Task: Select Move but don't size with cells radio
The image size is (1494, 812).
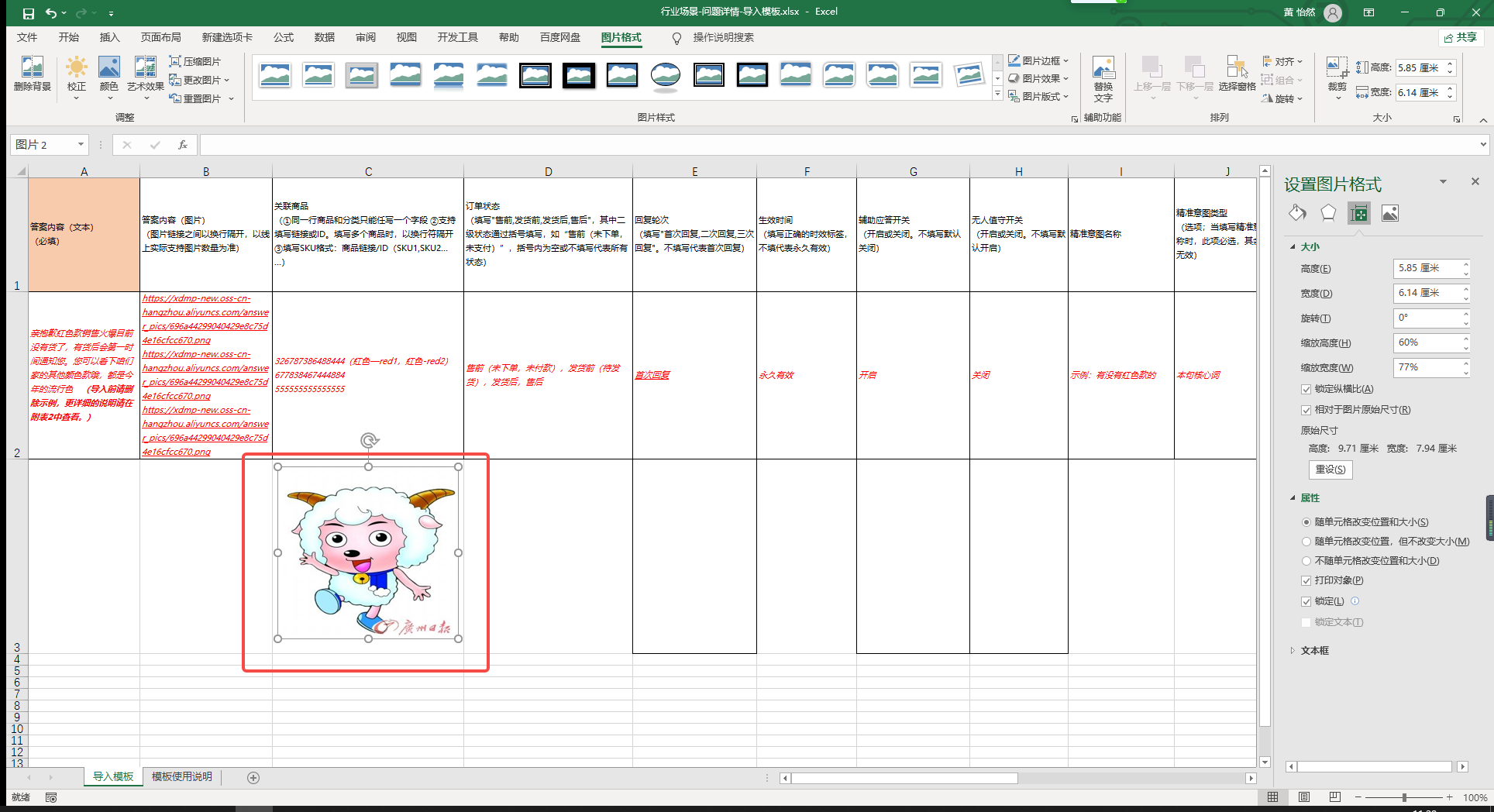Action: tap(1306, 542)
